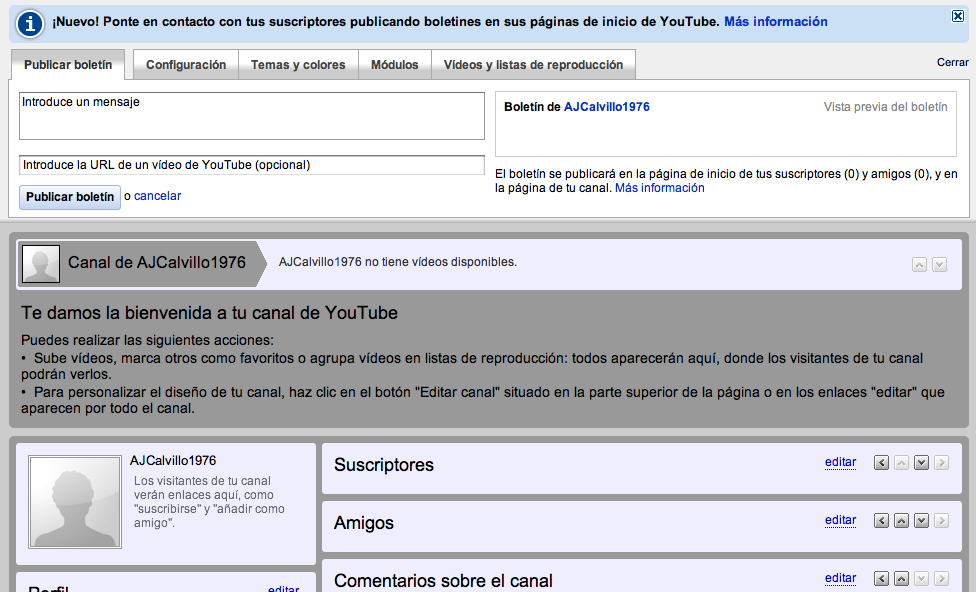
Task: Click the large profile picture placeholder
Action: pyautogui.click(x=75, y=502)
